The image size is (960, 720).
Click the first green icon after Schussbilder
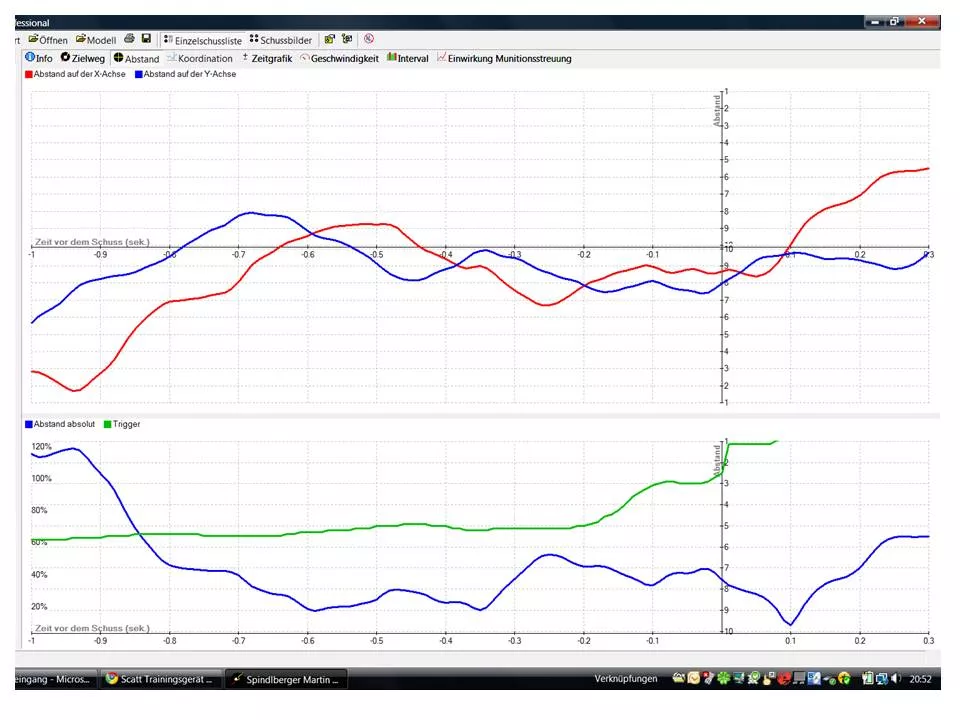click(x=329, y=39)
